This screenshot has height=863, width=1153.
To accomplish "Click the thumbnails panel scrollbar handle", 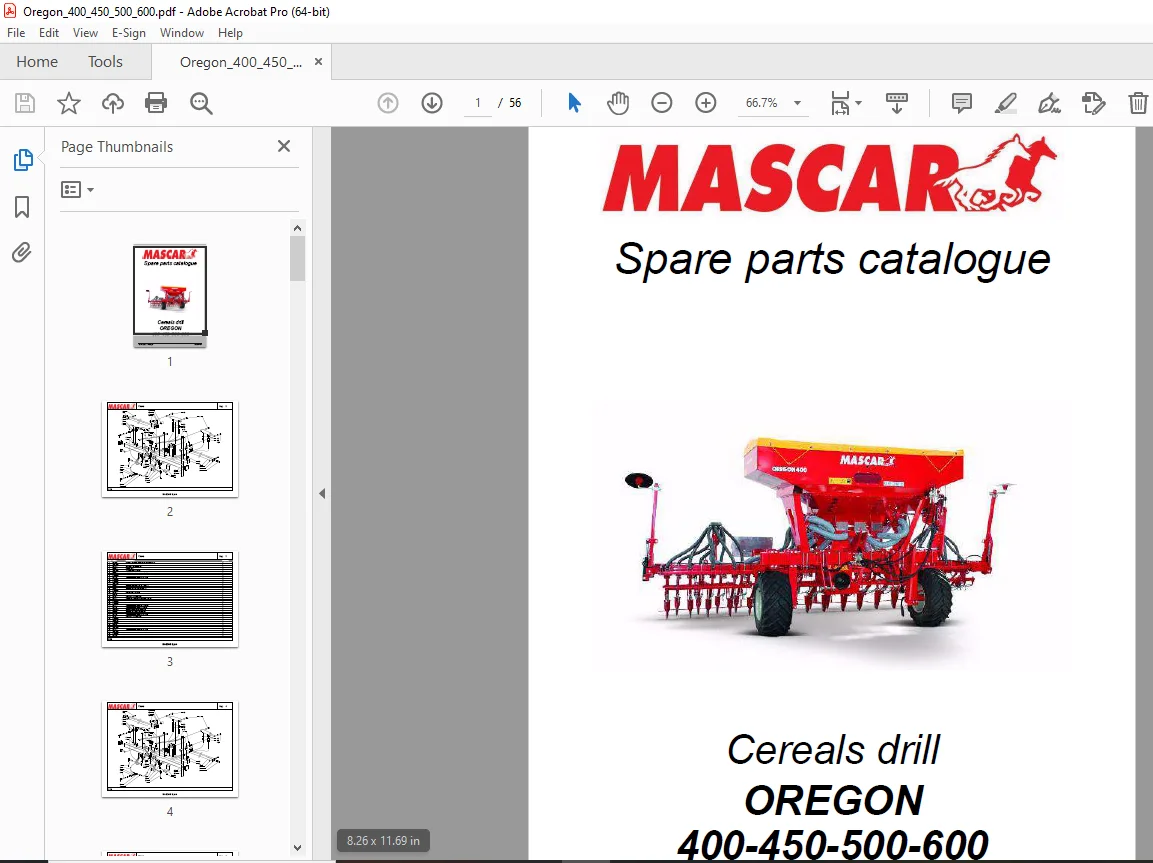I will point(298,259).
